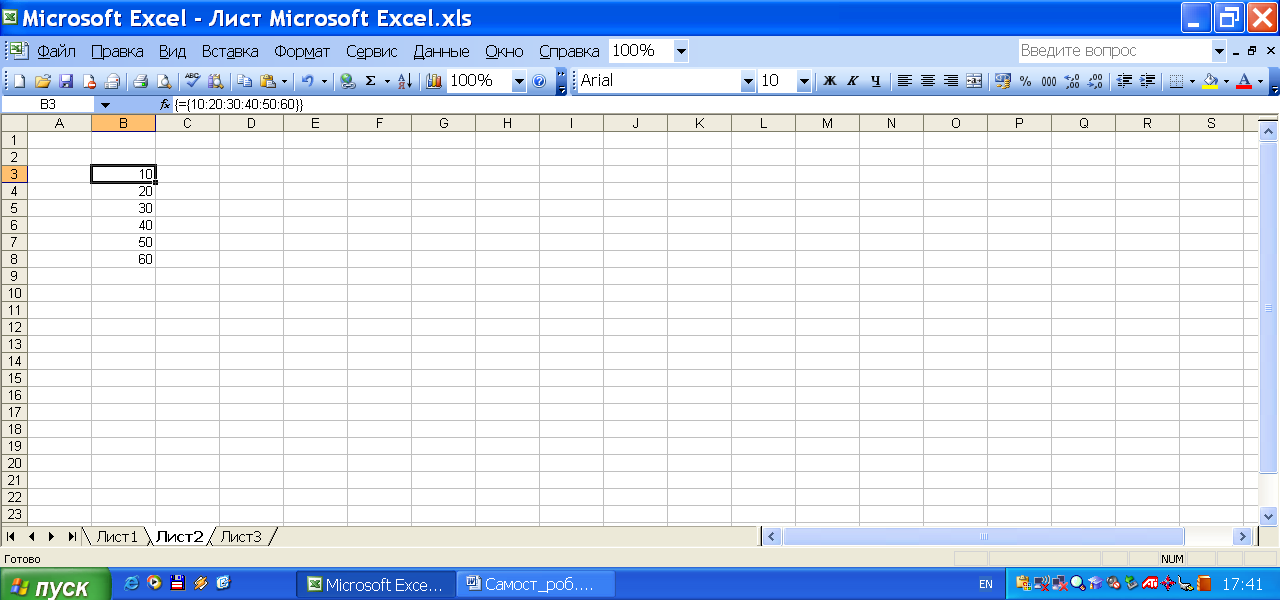
Task: Select column B header
Action: [123, 123]
